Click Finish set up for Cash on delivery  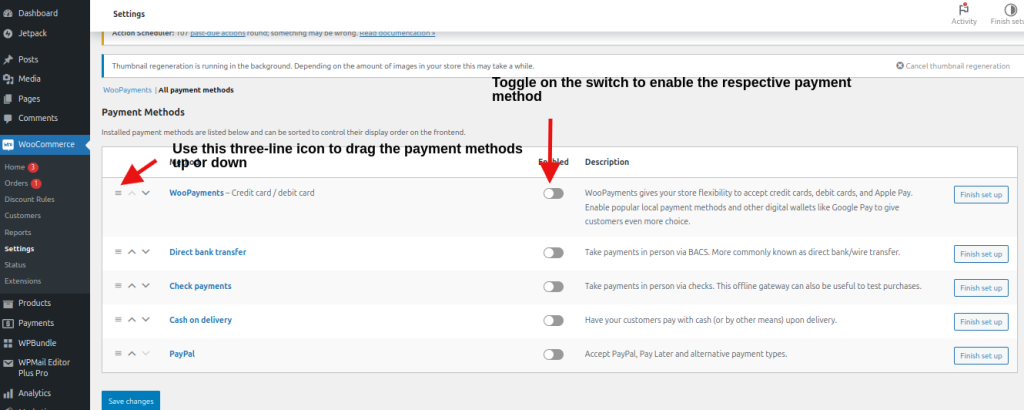tap(981, 322)
